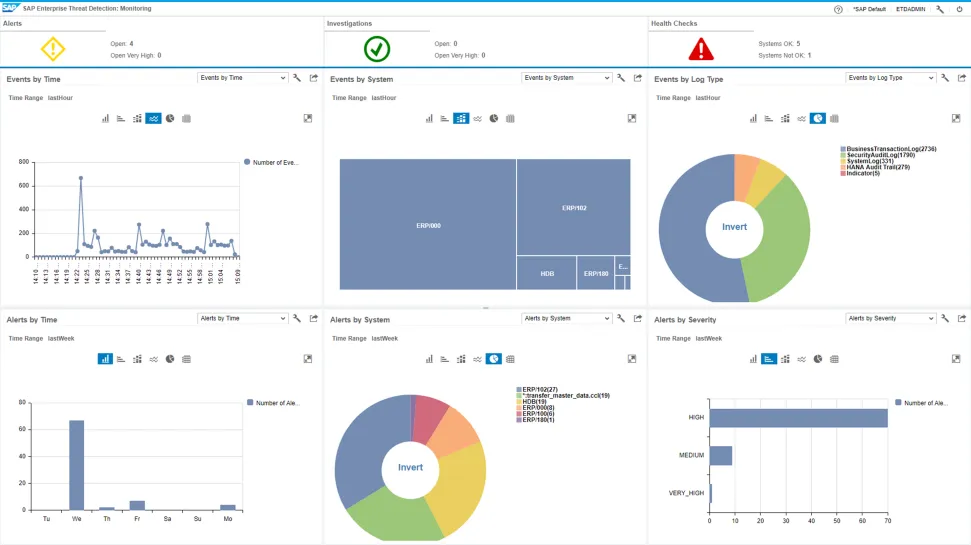The height and width of the screenshot is (545, 971).
Task: Click the yellow Alerts warning diamond
Action: click(x=53, y=48)
